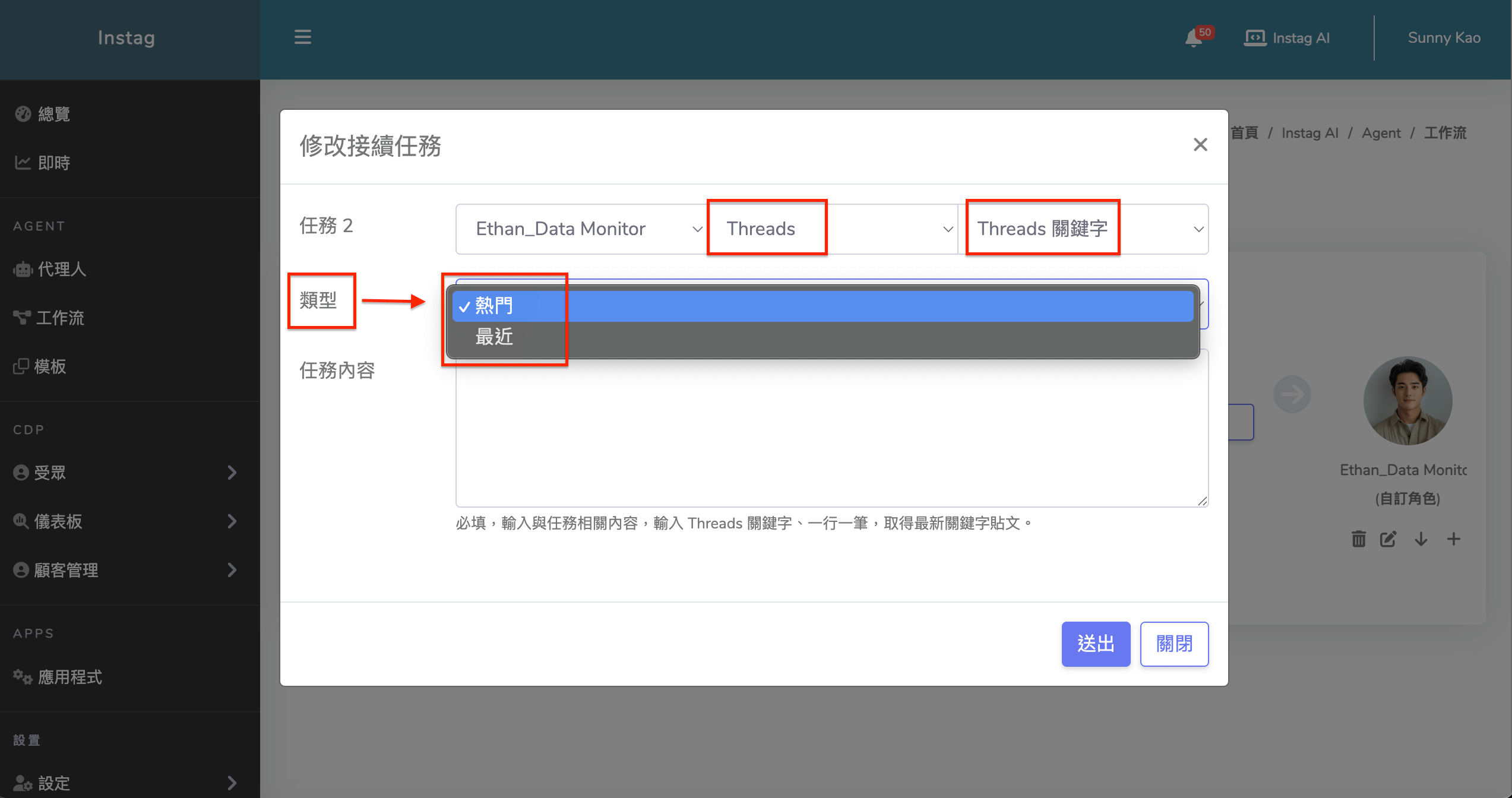This screenshot has width=1512, height=798.
Task: Close the dialog with the X icon
Action: pyautogui.click(x=1200, y=144)
